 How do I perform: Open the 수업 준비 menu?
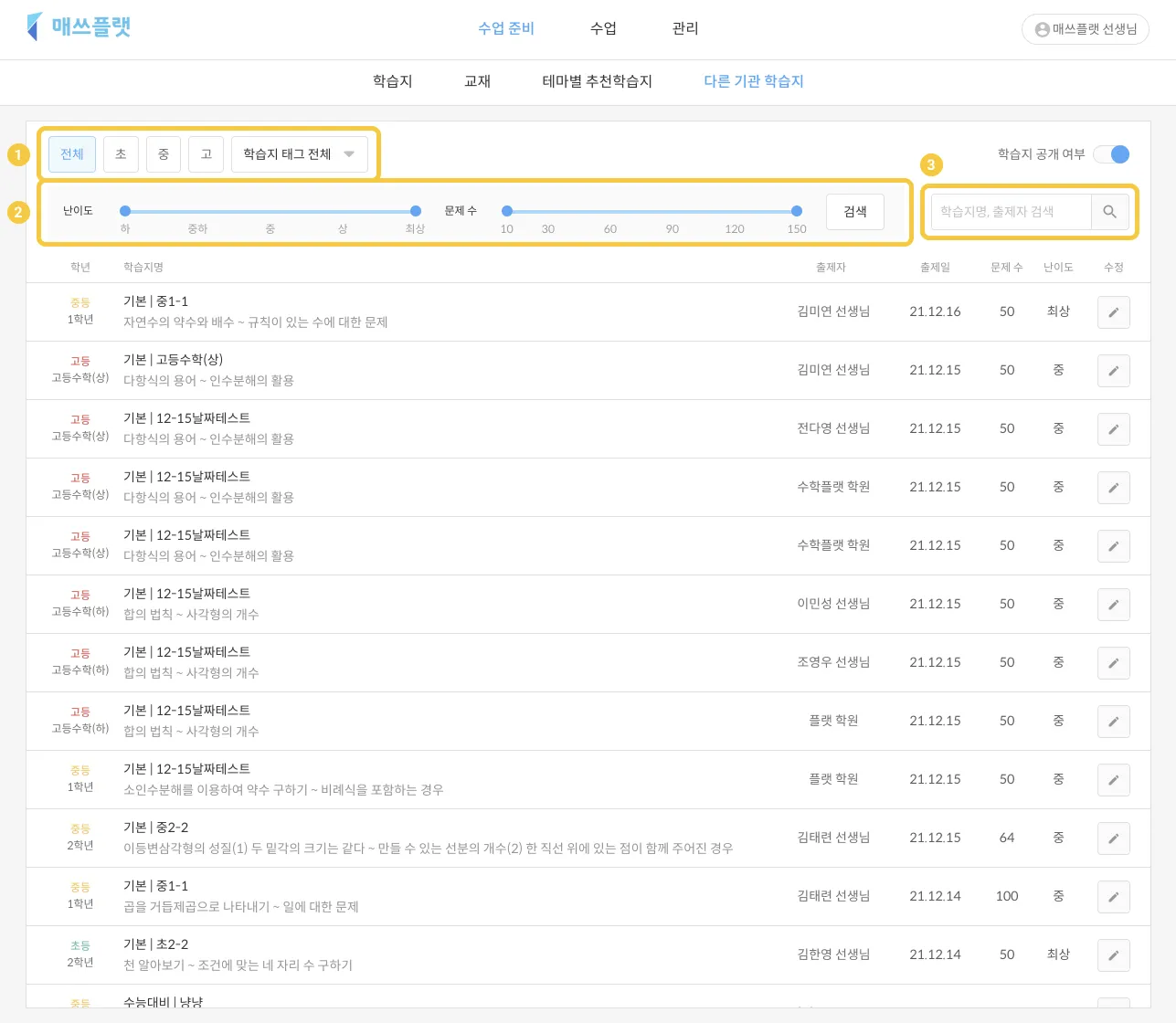pos(506,28)
